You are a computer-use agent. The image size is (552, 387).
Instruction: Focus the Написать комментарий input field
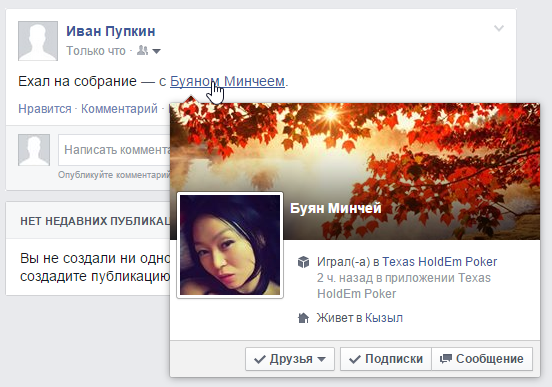114,150
